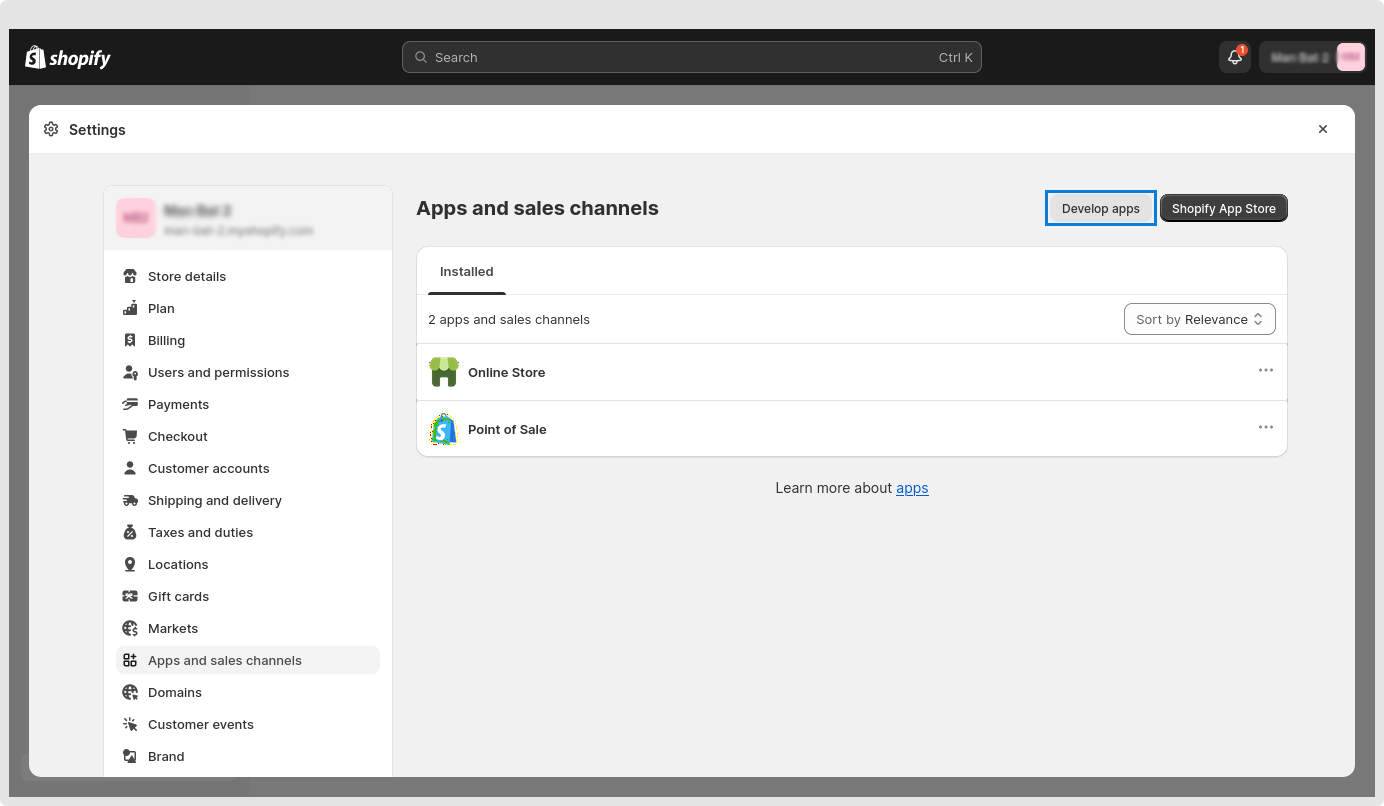Screen dimensions: 1384x806
Task: Go to Customer events settings
Action: [x=248, y=724]
